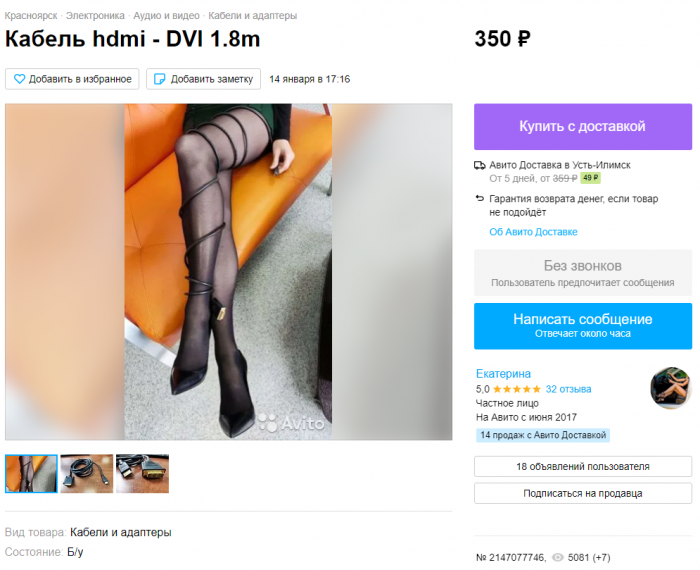The width and height of the screenshot is (700, 570).
Task: Navigate to Электроника breadcrumb category
Action: coord(95,16)
